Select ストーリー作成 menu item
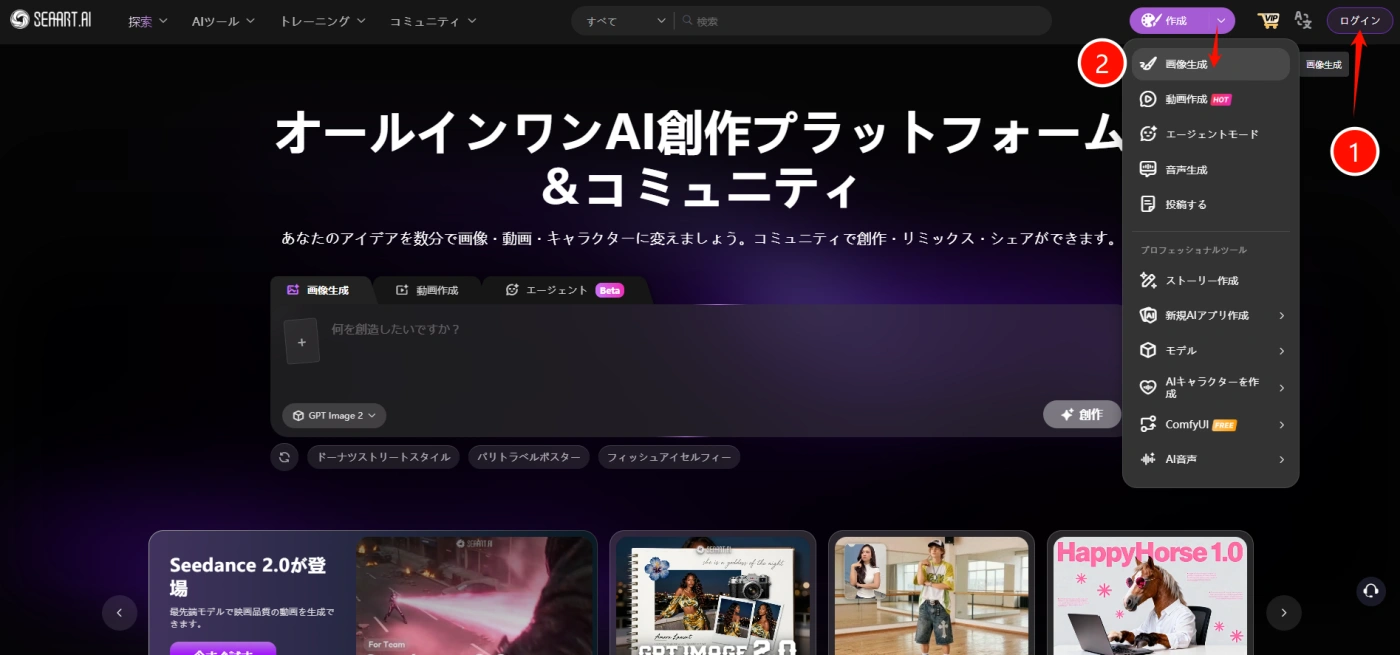The height and width of the screenshot is (655, 1400). coord(1211,280)
